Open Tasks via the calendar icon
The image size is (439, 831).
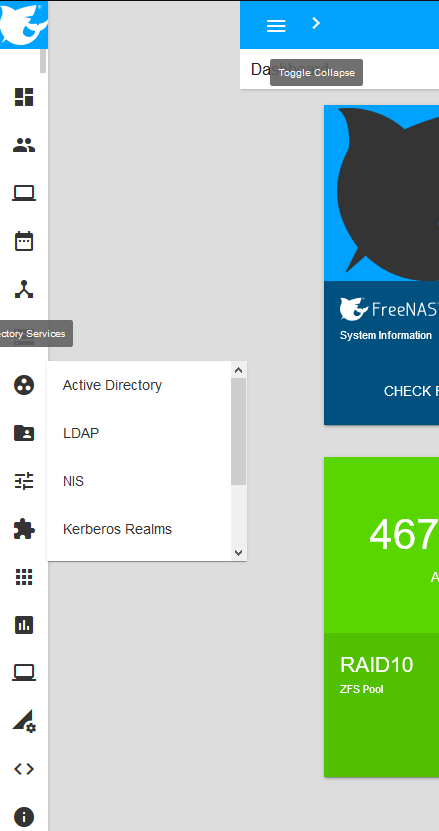(24, 241)
